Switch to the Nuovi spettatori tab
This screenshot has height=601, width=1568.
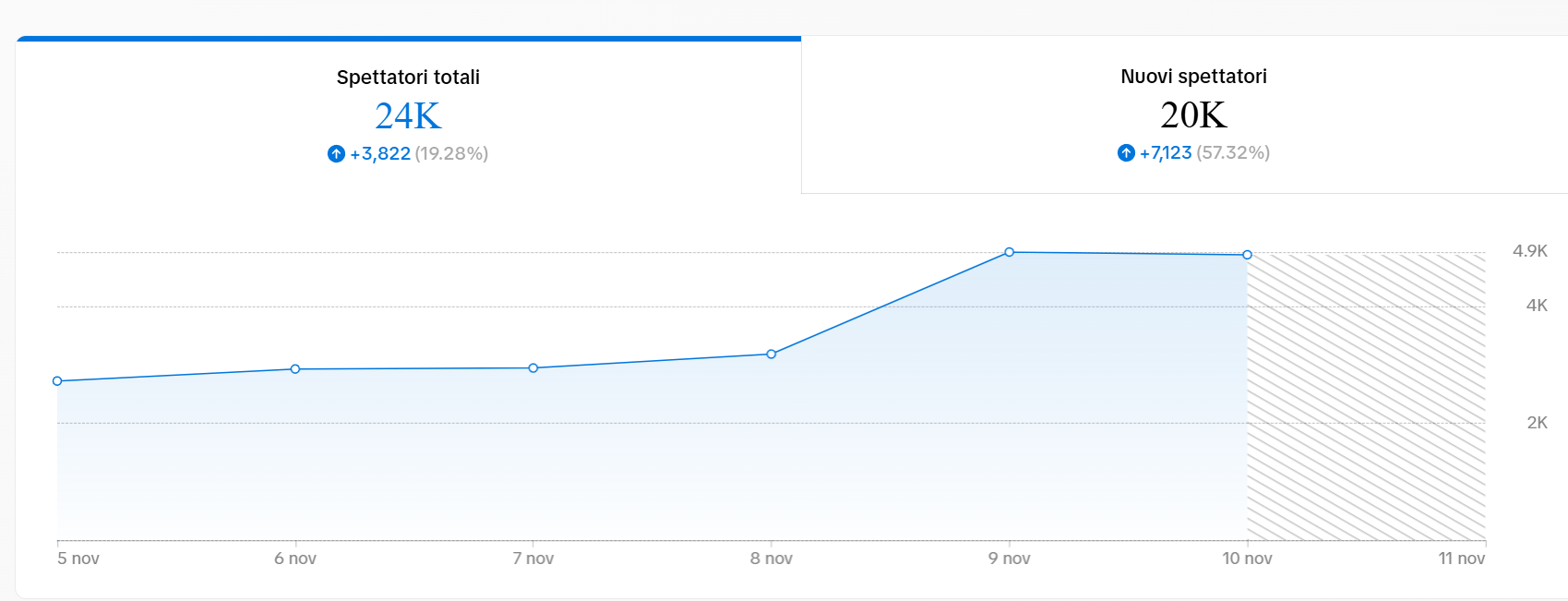[x=1193, y=77]
